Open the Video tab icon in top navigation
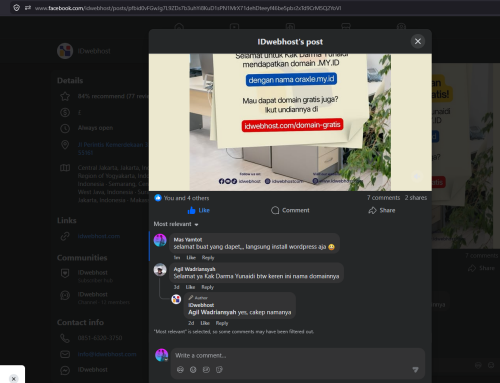The height and width of the screenshot is (383, 500). [234, 26]
